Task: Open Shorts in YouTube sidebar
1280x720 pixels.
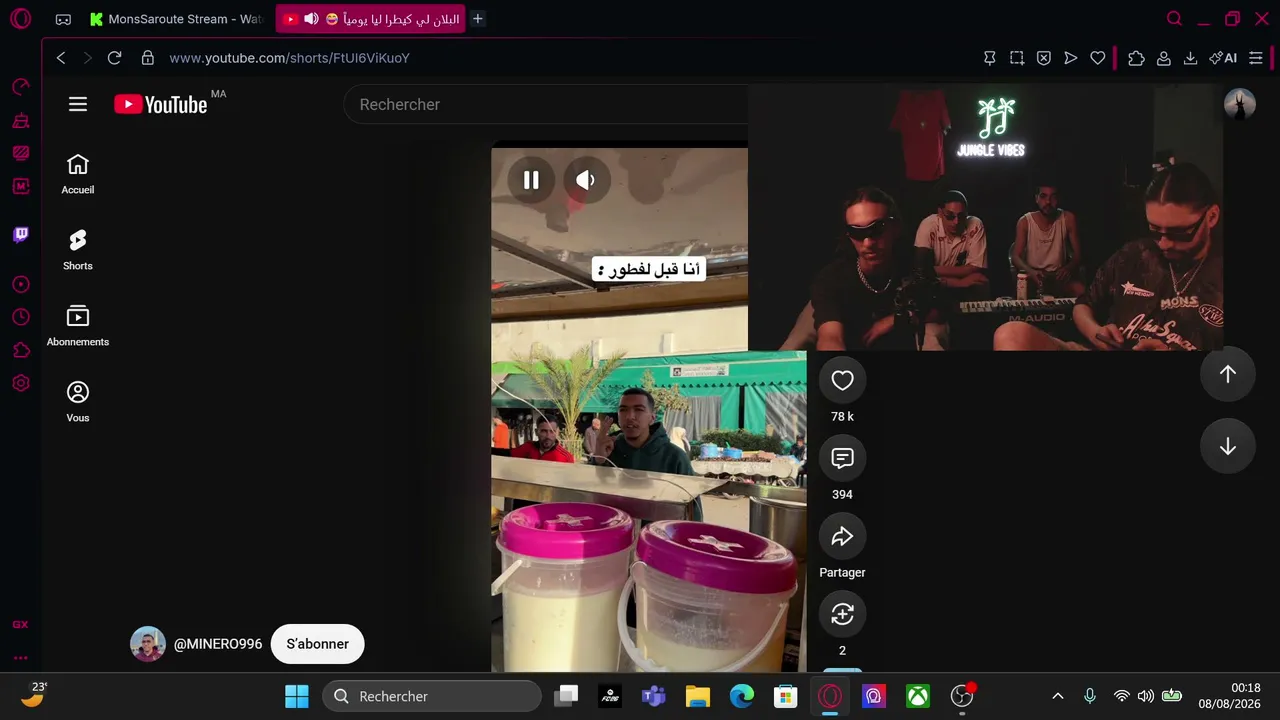Action: 78,250
